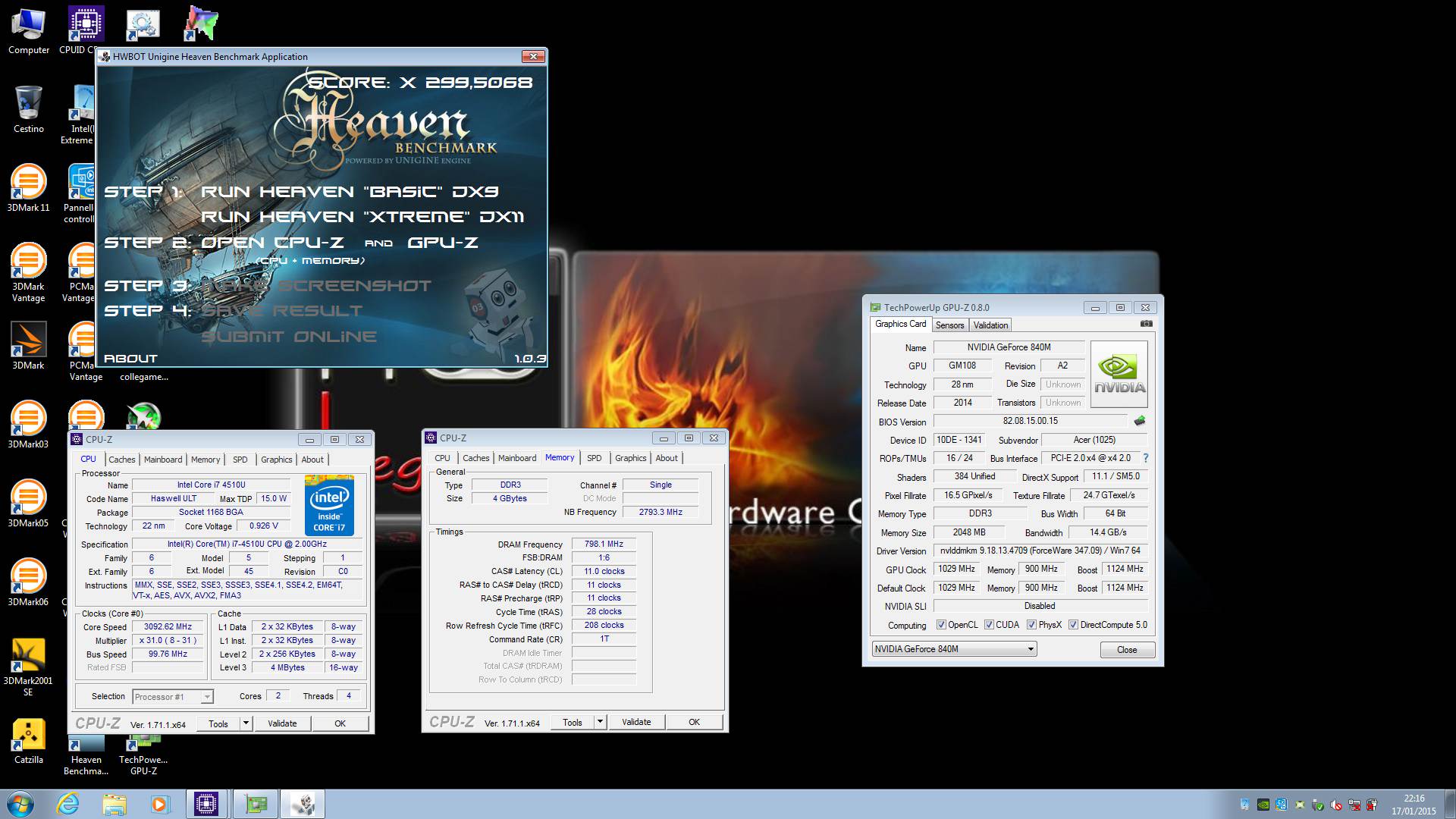Click RUN HEAVEN "BASIC" DX9

pos(350,192)
